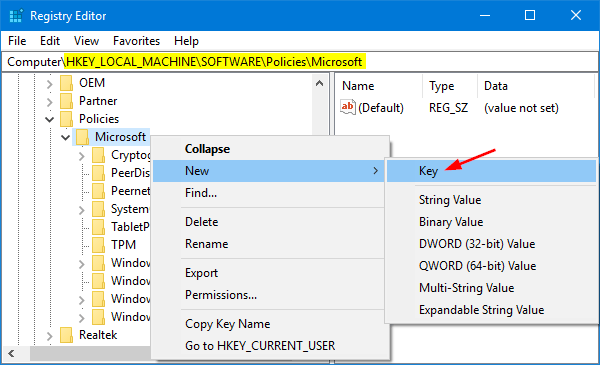
Task: Expand the Partner key
Action: (49, 102)
